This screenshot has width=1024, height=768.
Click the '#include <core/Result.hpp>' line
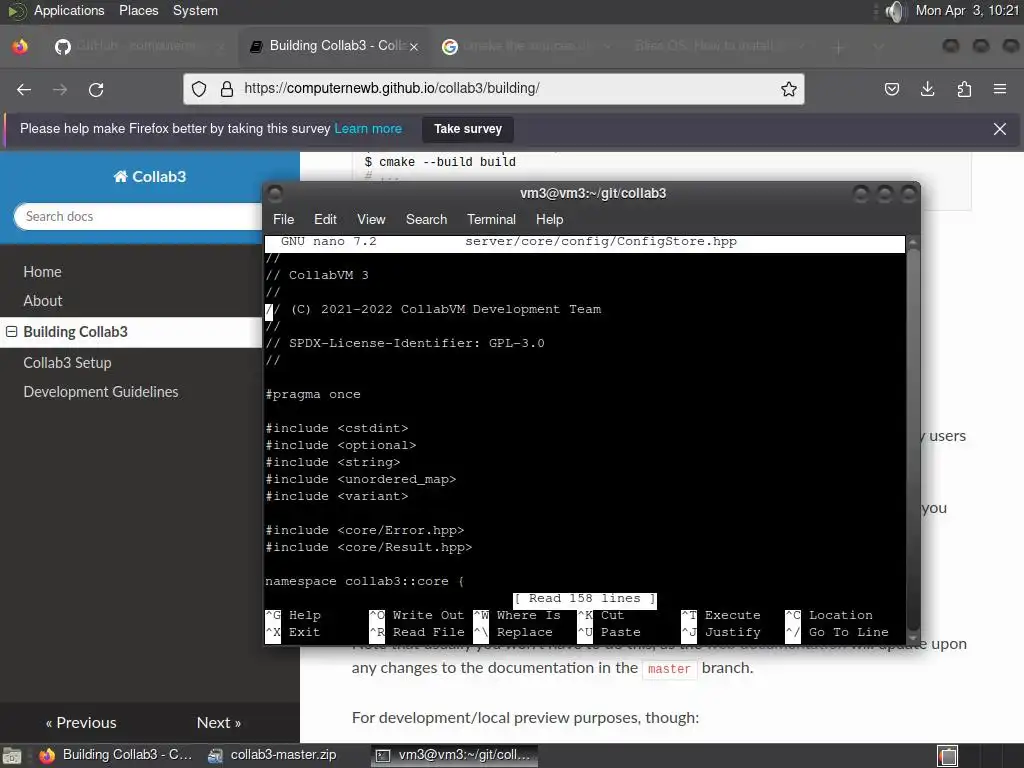coord(368,547)
